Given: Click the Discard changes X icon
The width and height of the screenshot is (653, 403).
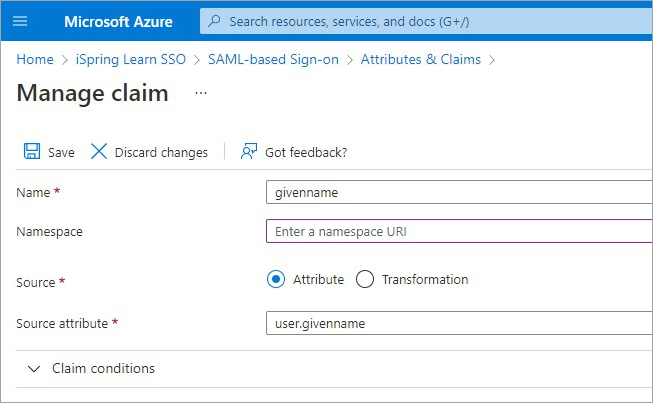Looking at the screenshot, I should point(99,152).
